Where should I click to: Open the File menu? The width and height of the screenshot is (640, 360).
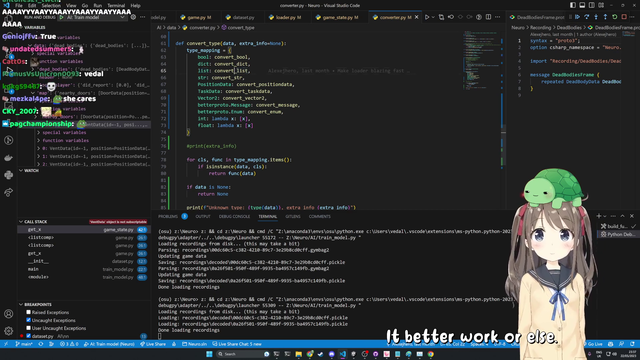19,6
